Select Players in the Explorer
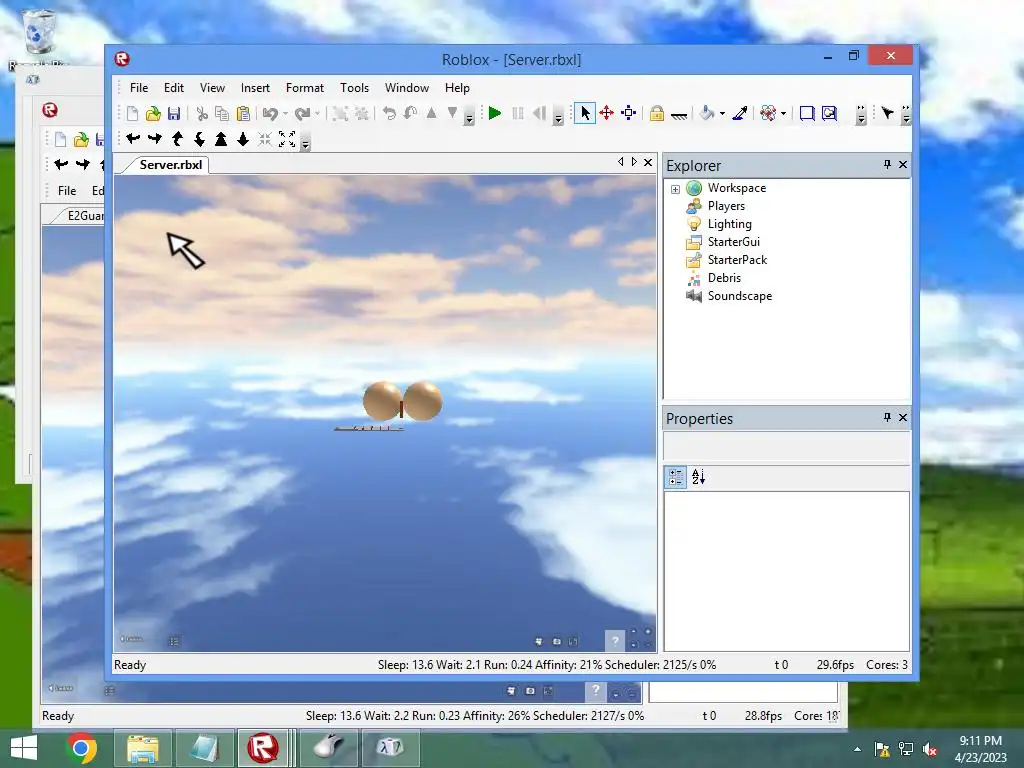The height and width of the screenshot is (768, 1024). click(x=726, y=206)
